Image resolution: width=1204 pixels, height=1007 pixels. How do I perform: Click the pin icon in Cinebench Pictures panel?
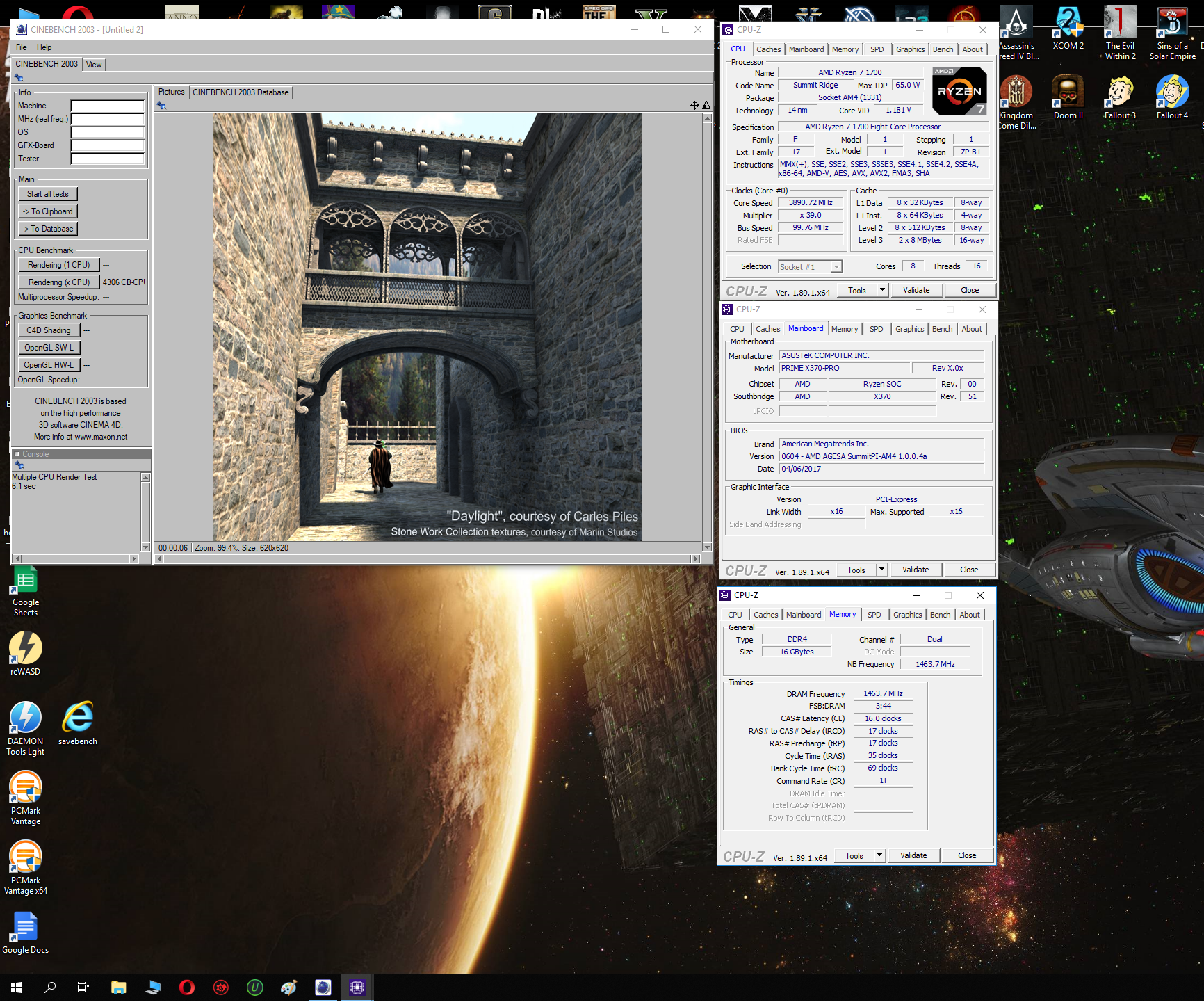pos(161,105)
